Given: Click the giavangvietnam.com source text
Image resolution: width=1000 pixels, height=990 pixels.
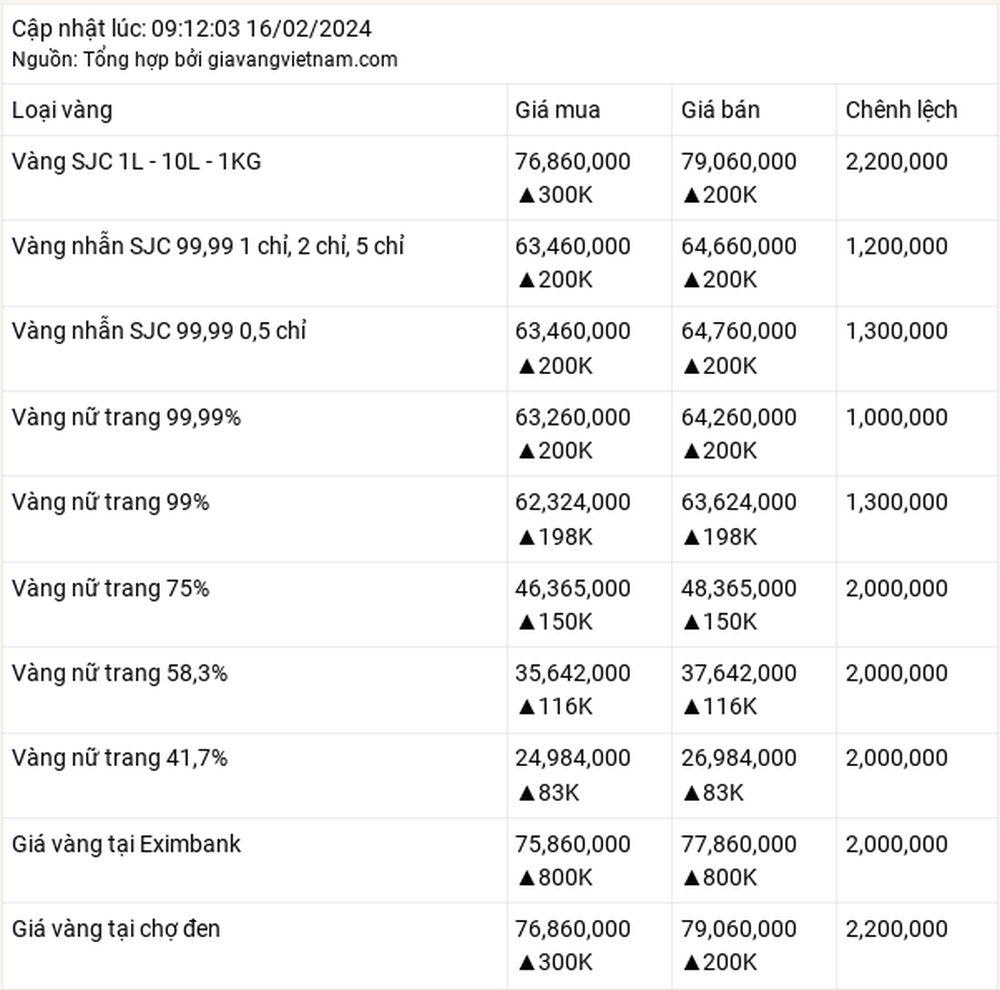Looking at the screenshot, I should click(x=302, y=59).
